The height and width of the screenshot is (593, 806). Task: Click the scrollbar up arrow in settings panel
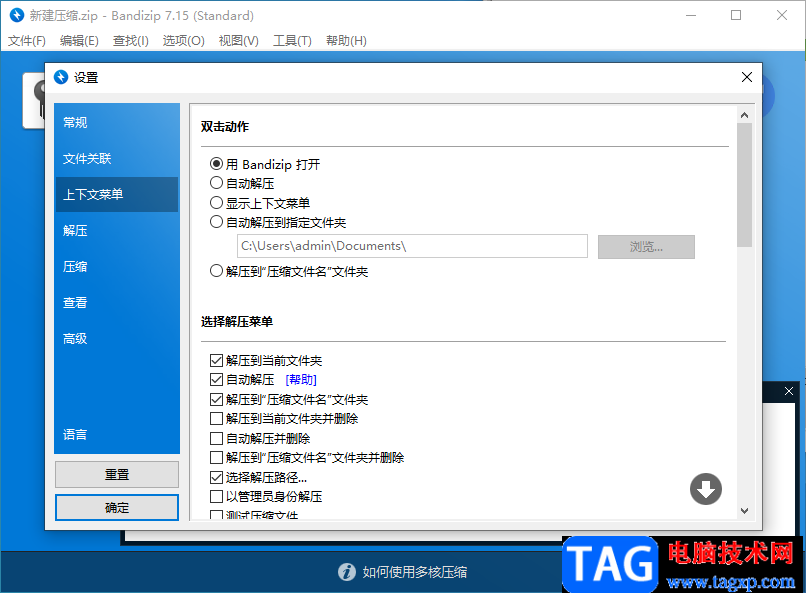(x=744, y=115)
